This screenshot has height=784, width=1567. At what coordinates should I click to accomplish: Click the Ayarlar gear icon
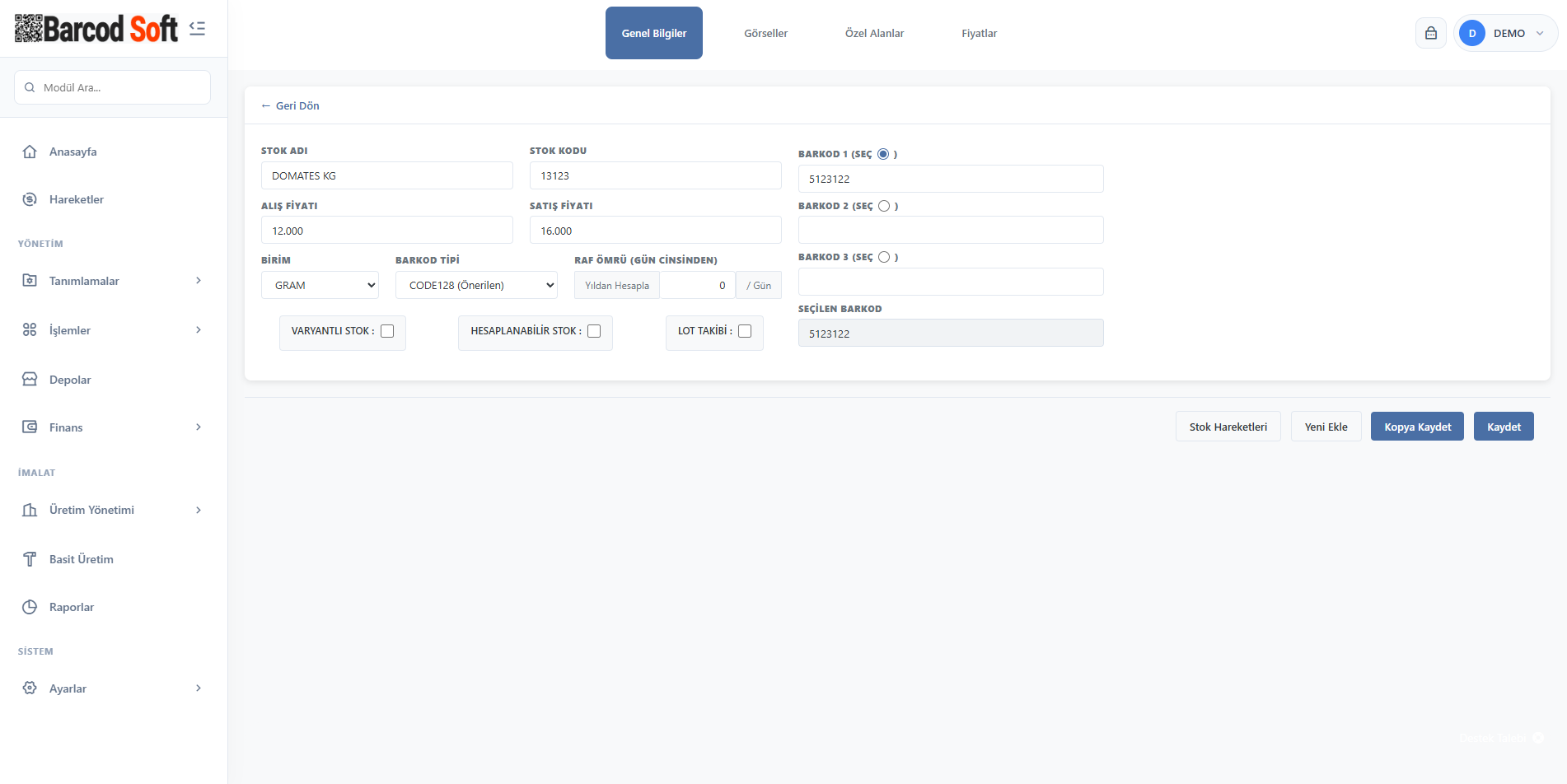[30, 688]
